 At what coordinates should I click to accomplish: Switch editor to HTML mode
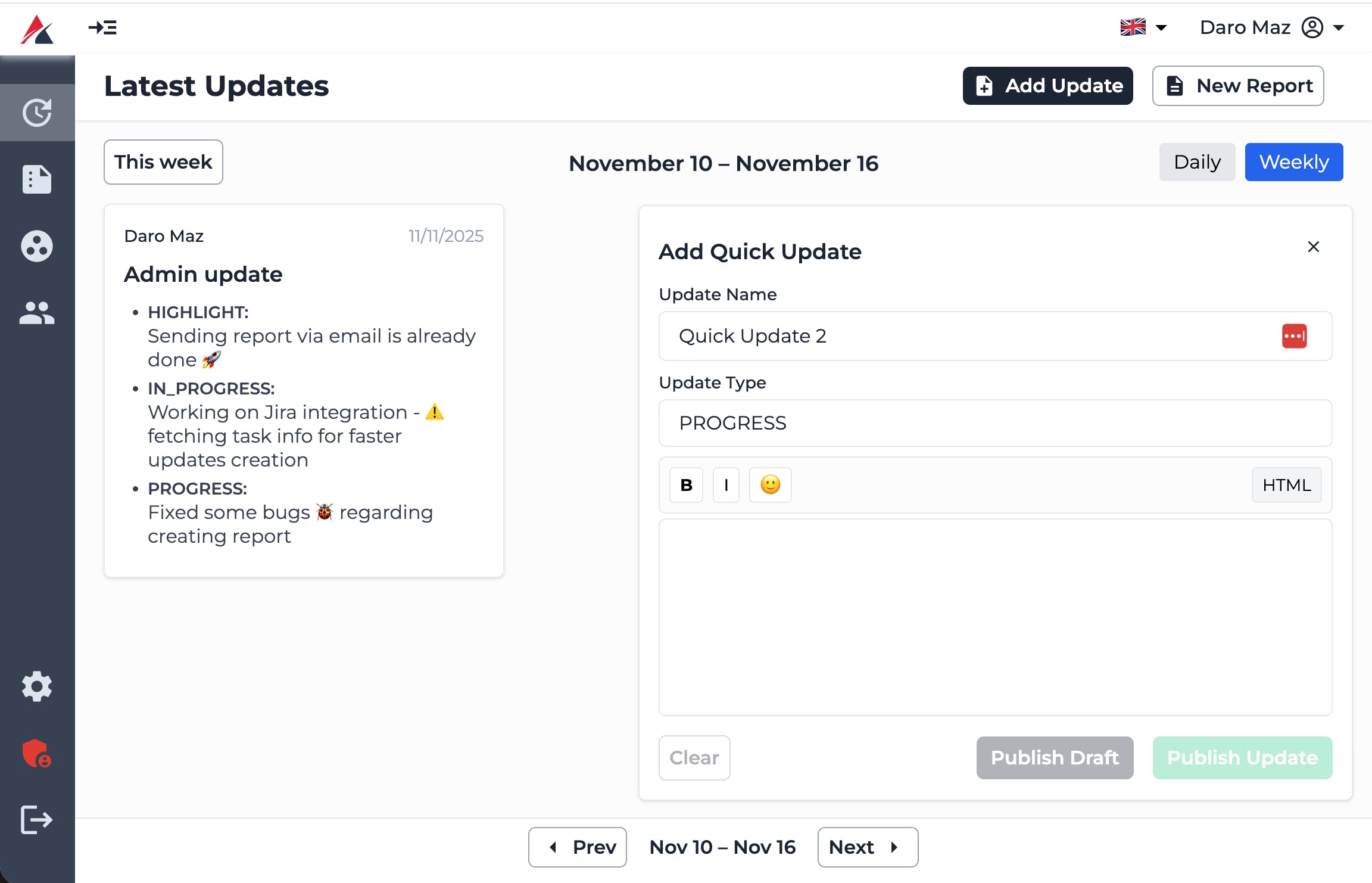click(x=1286, y=485)
